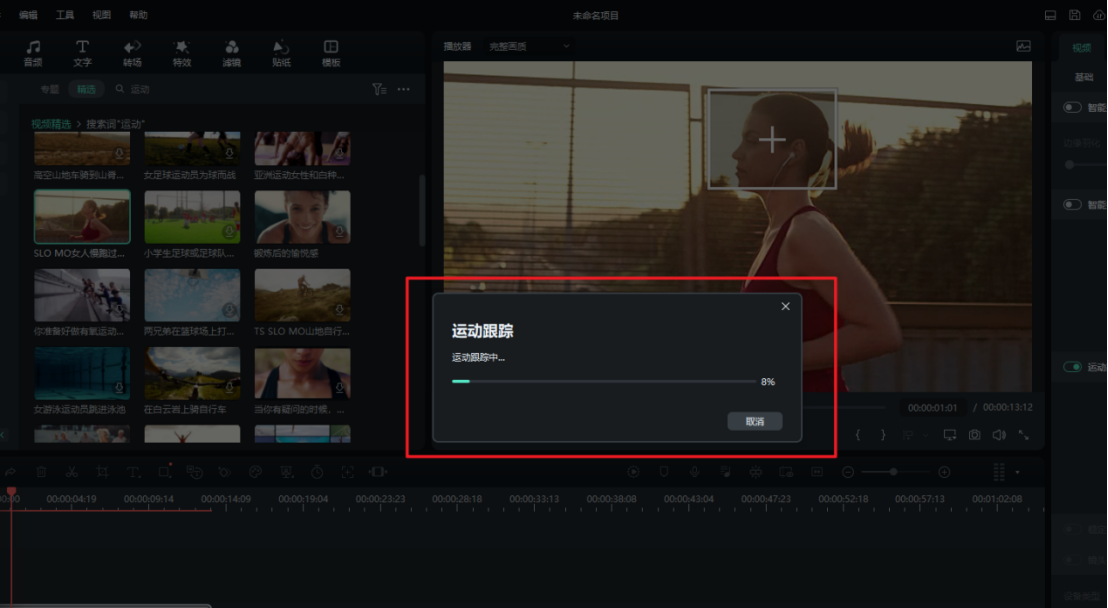
Task: Click the scissors split icon in timeline toolbar
Action: (71, 472)
